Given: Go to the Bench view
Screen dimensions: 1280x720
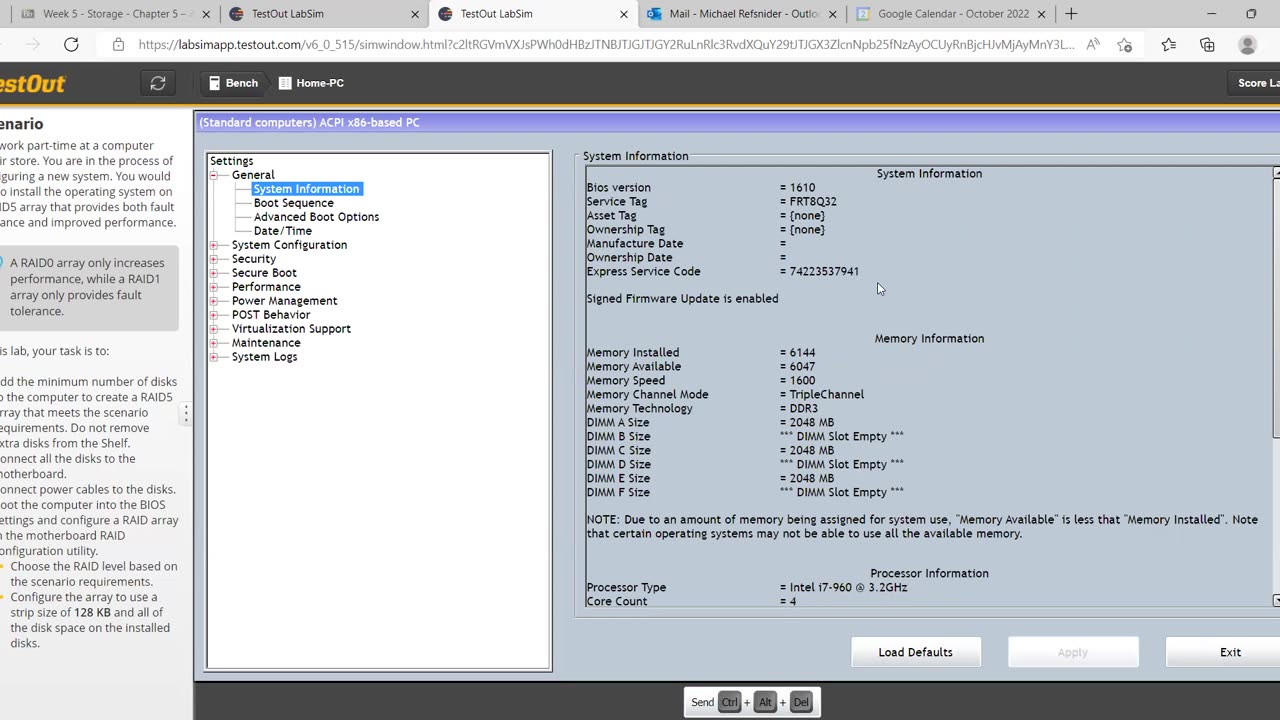Looking at the screenshot, I should 233,83.
